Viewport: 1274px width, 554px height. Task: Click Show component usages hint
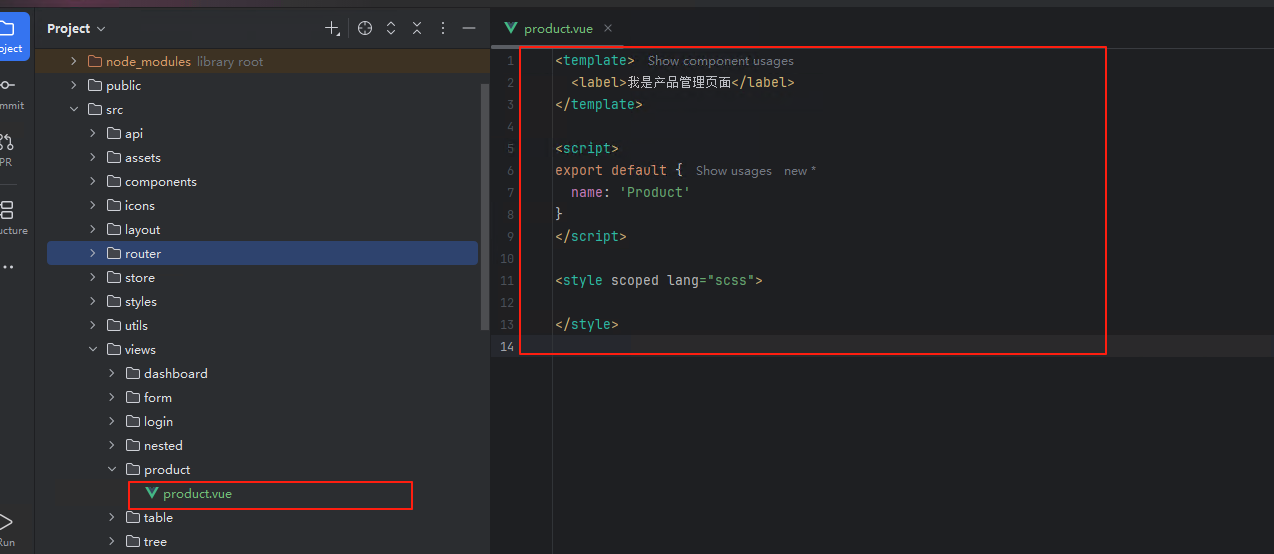tap(721, 61)
